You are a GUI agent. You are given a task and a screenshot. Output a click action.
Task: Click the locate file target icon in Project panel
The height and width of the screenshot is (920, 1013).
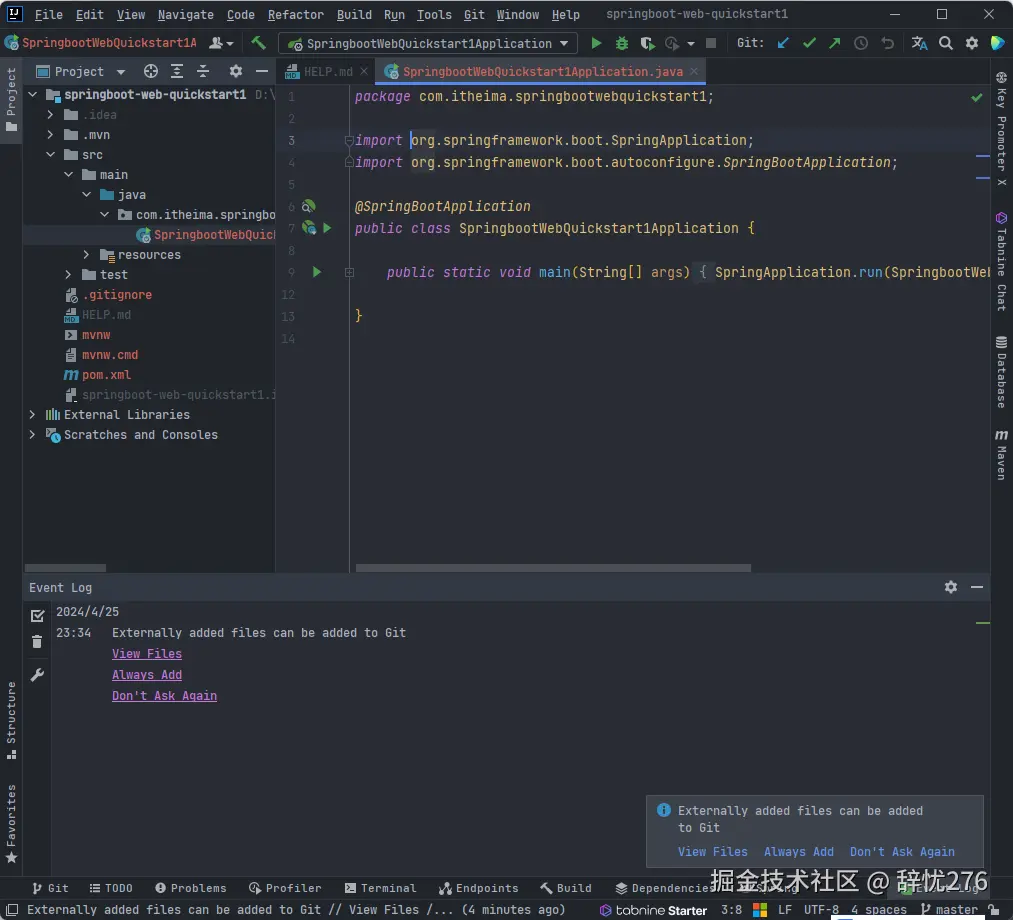pos(151,71)
